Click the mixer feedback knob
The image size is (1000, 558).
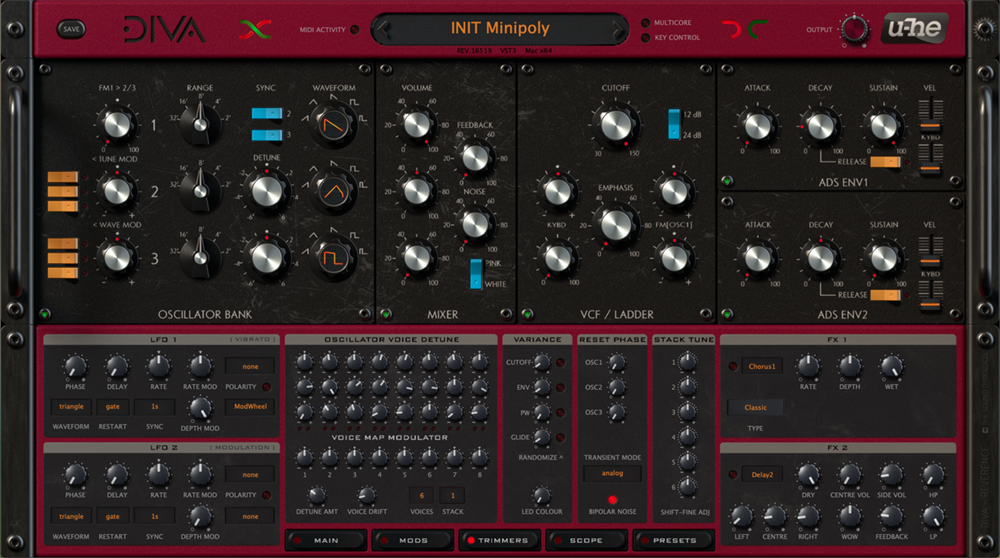pyautogui.click(x=475, y=157)
